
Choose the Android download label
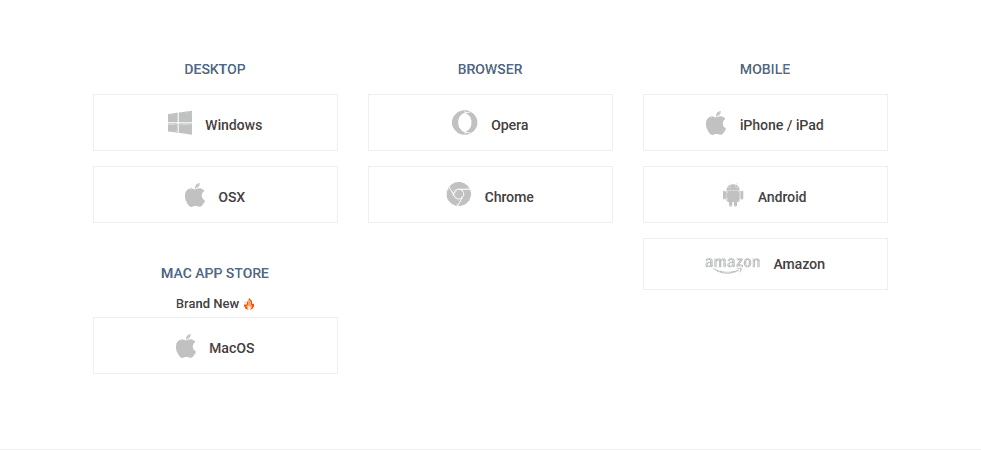coord(782,197)
